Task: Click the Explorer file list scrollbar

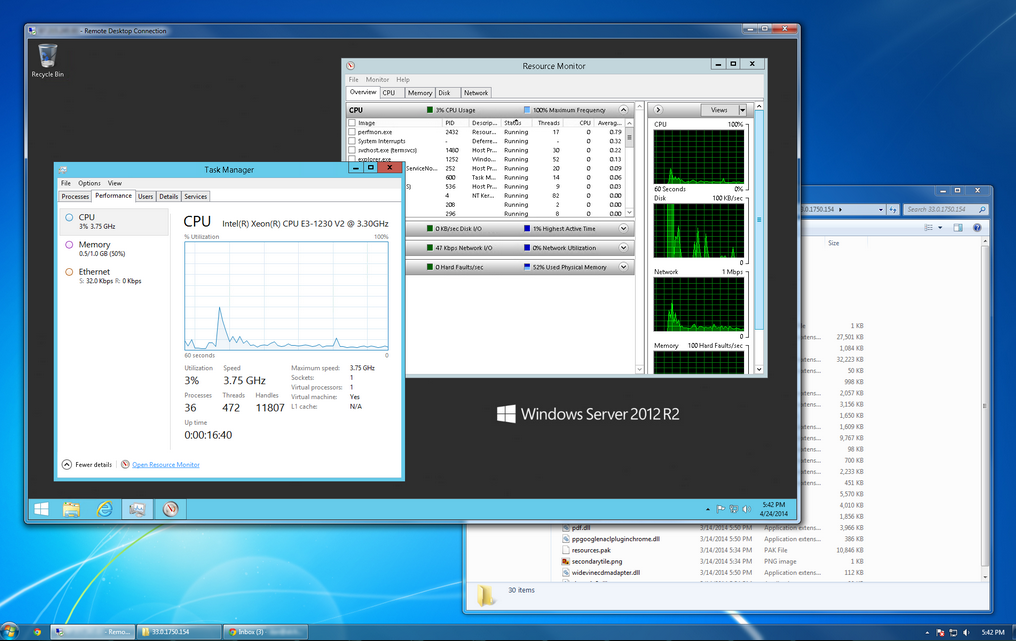Action: (985, 408)
